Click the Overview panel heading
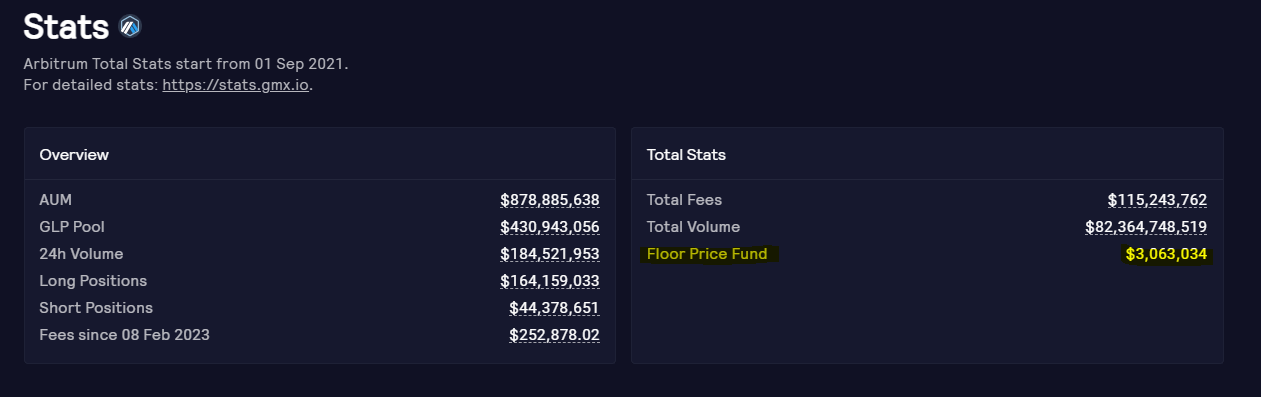Image resolution: width=1261 pixels, height=397 pixels. coord(74,155)
